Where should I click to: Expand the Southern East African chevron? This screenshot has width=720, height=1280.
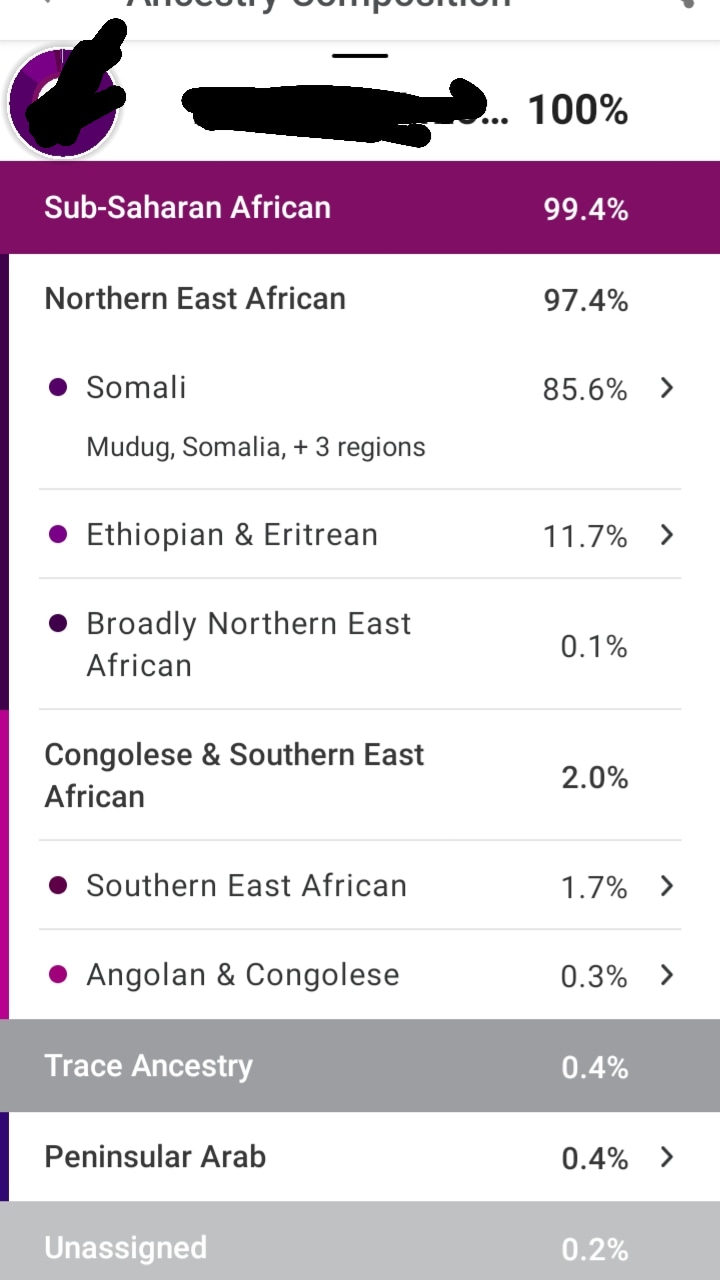pos(667,886)
